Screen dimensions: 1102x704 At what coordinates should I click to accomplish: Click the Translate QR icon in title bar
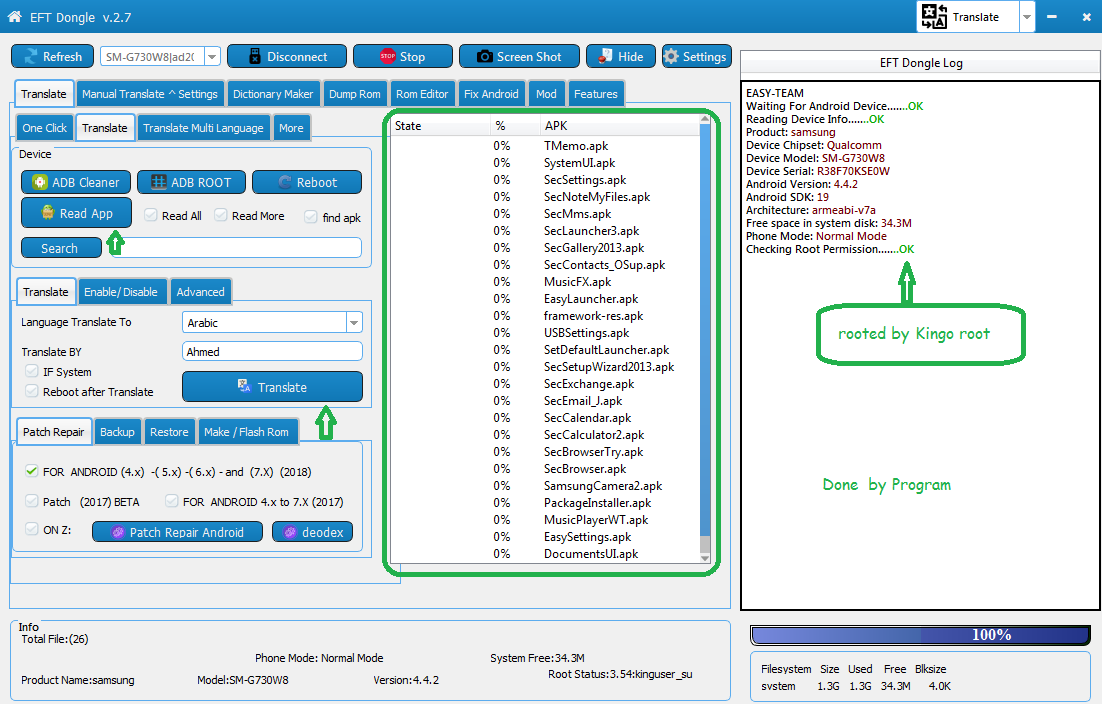coord(934,16)
